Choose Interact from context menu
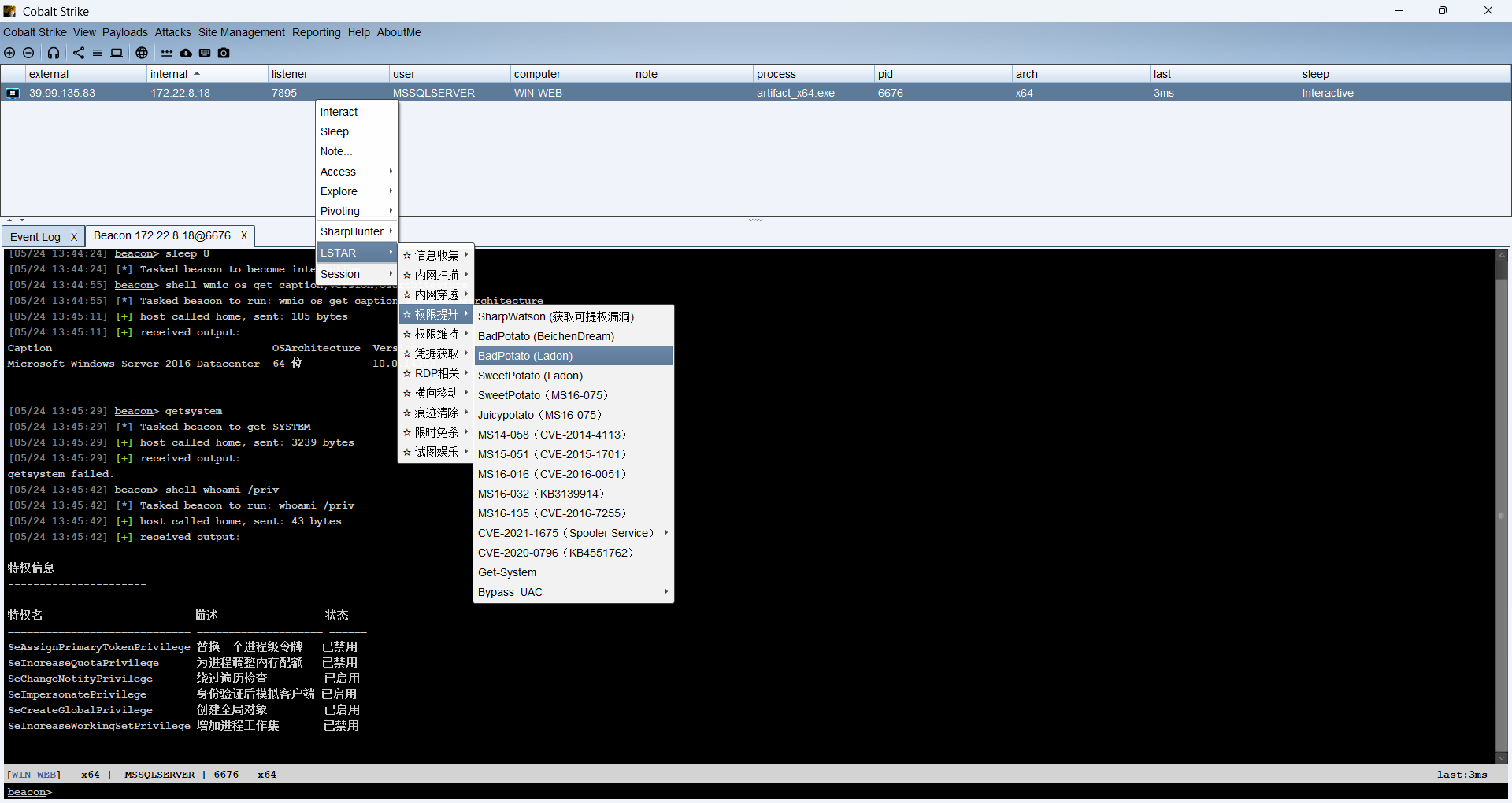The width and height of the screenshot is (1512, 803). pyautogui.click(x=357, y=112)
